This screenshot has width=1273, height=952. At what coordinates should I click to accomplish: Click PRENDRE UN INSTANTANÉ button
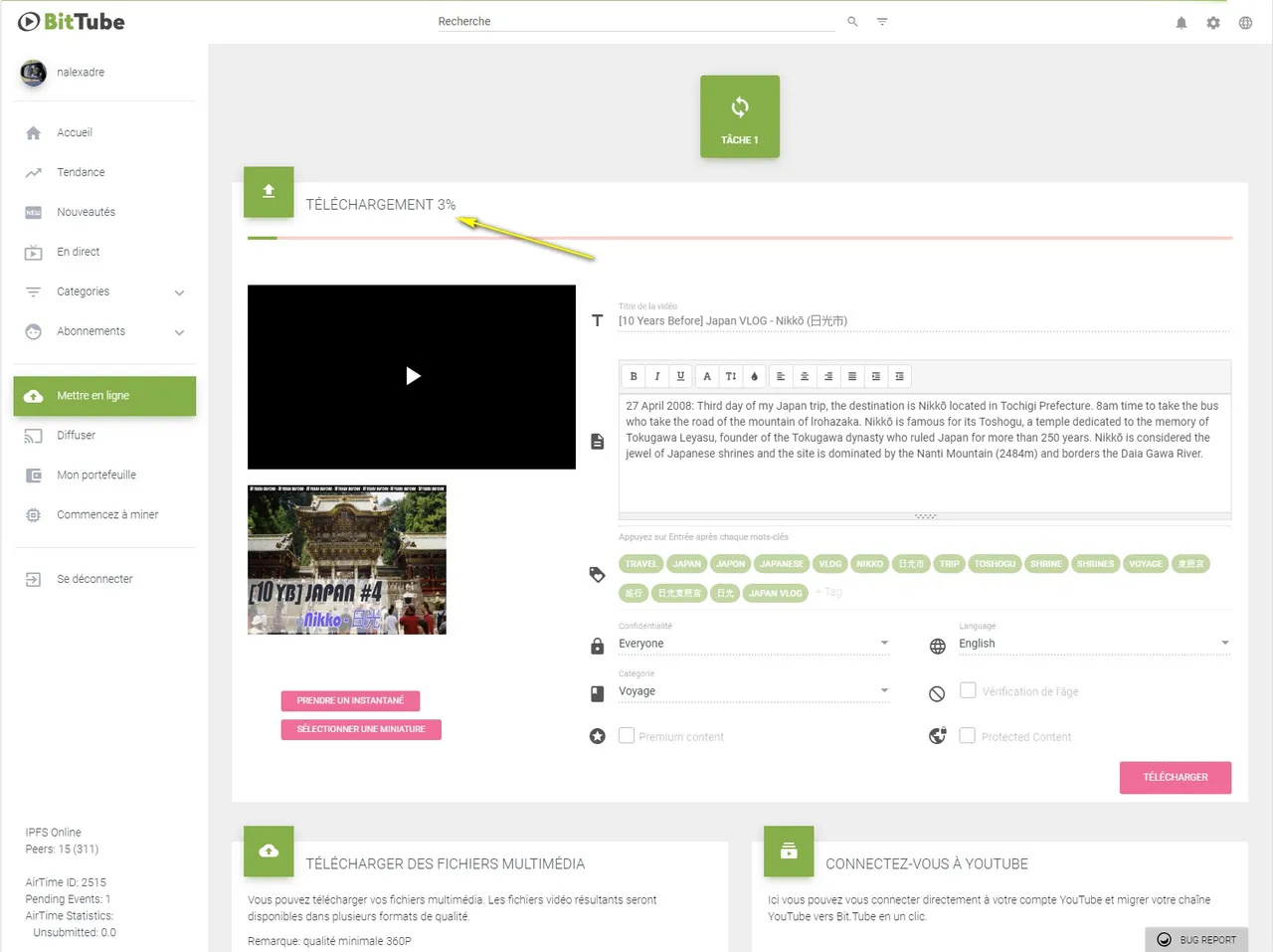[x=350, y=700]
